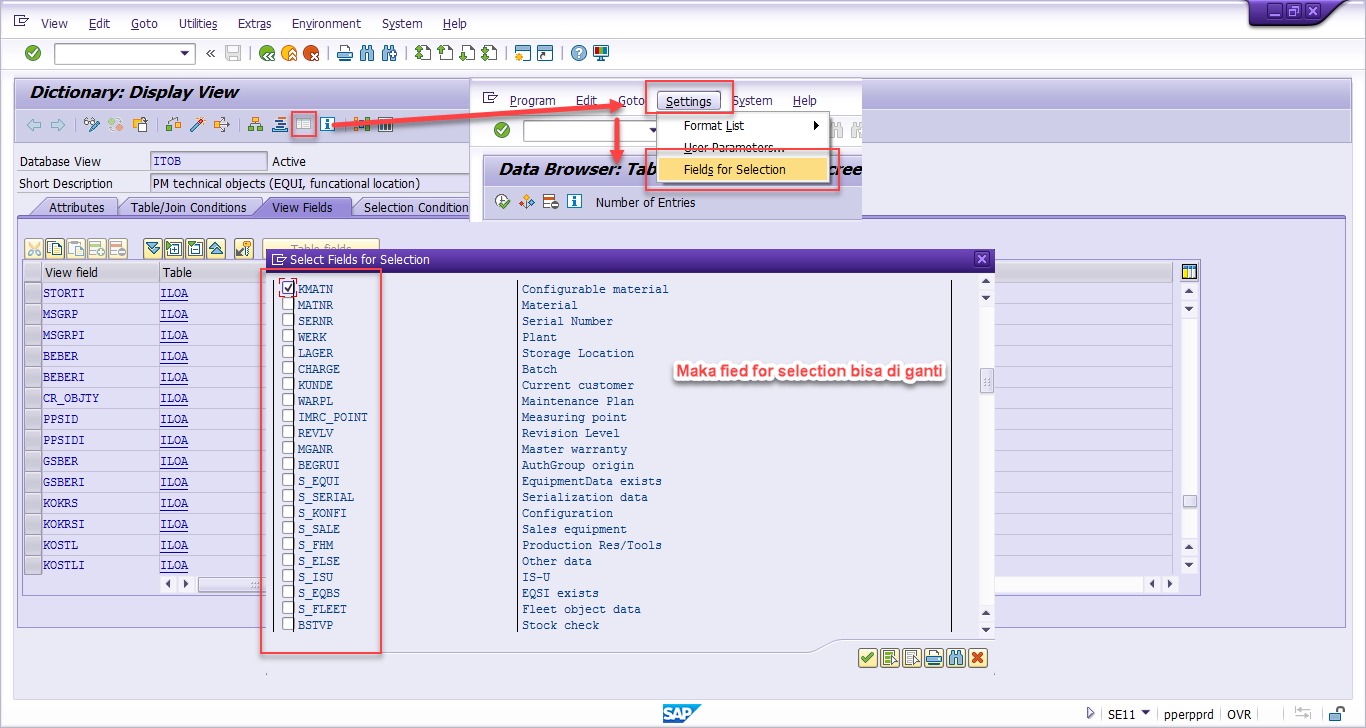Click the Copy icon above the view fields table
Screen dimensions: 1366x728
(55, 248)
